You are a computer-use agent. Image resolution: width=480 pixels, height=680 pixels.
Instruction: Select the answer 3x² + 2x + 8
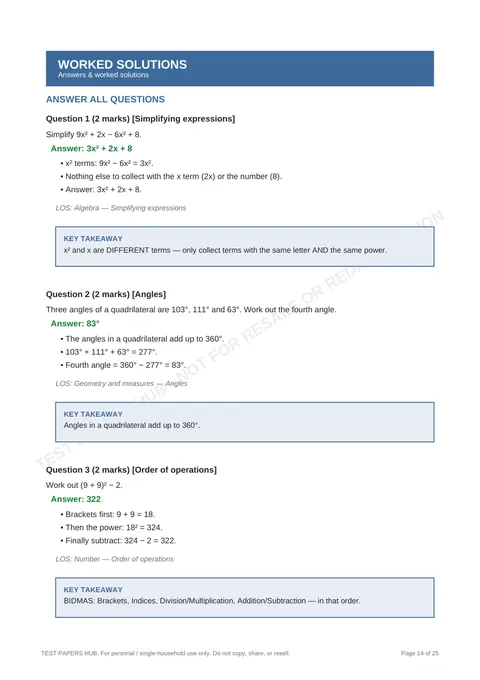coord(91,148)
